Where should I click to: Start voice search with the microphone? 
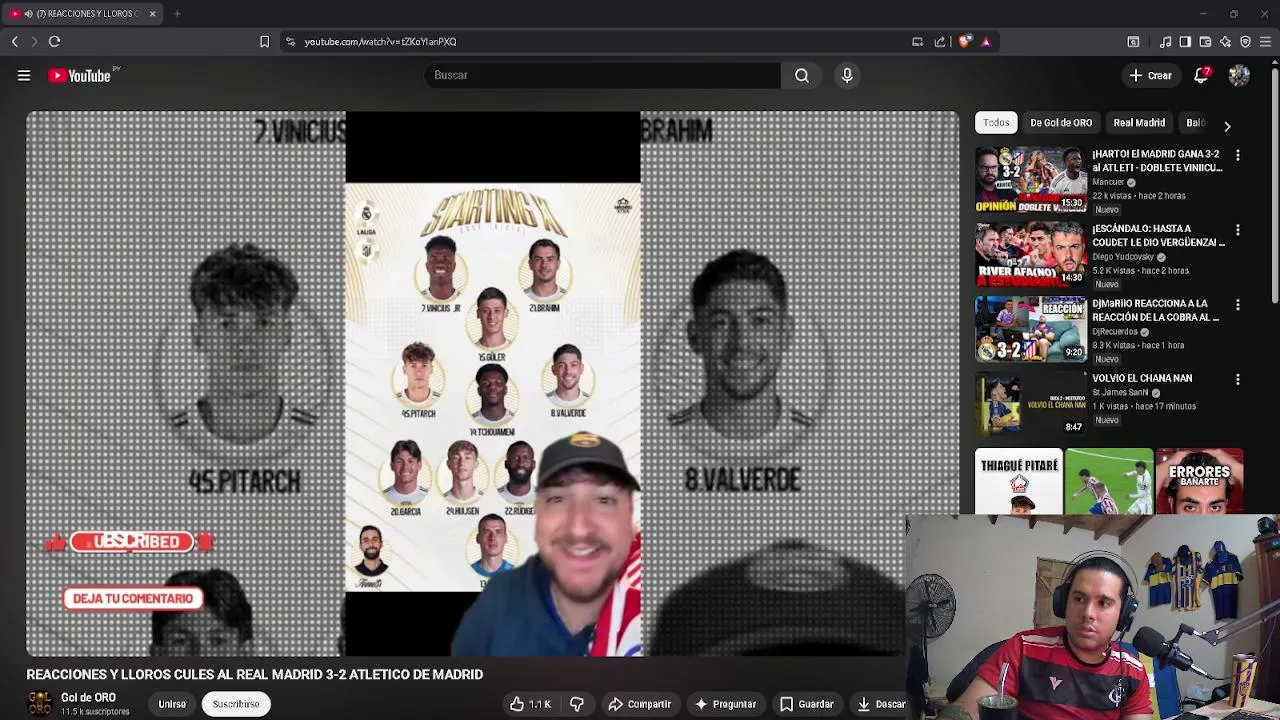click(x=847, y=75)
